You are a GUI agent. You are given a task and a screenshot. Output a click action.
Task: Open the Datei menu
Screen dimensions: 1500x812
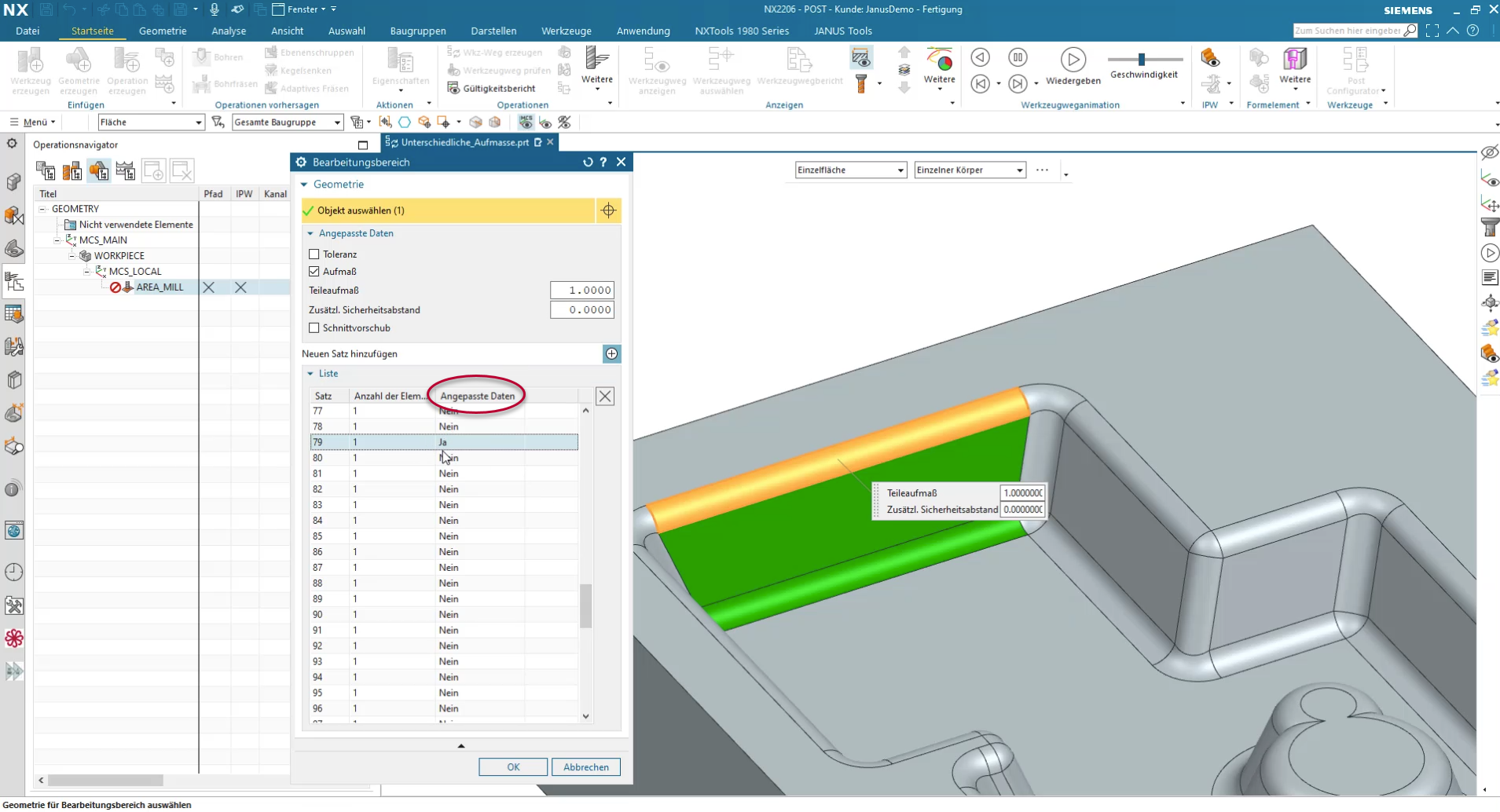(28, 31)
